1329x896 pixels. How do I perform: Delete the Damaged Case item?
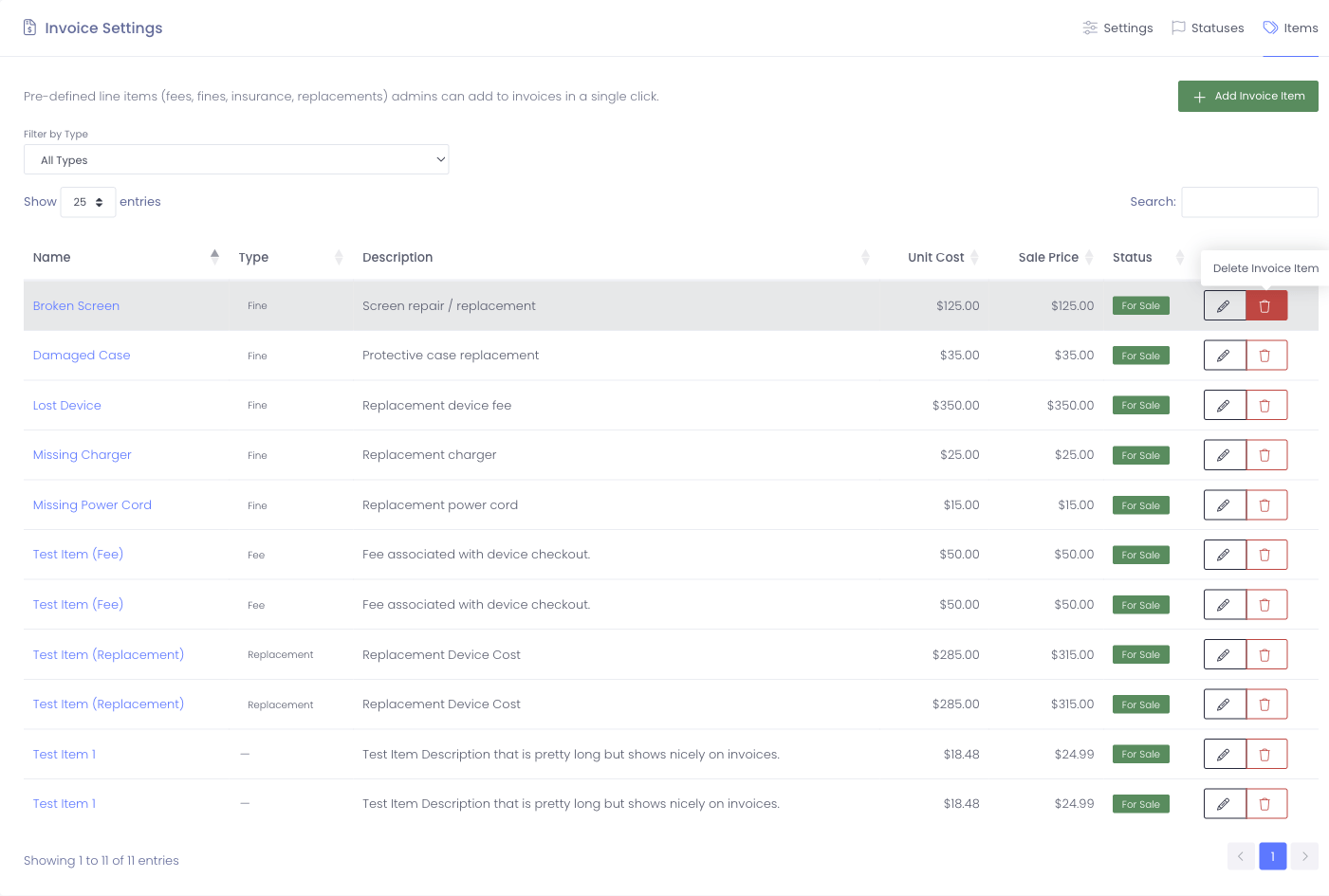[x=1266, y=356]
